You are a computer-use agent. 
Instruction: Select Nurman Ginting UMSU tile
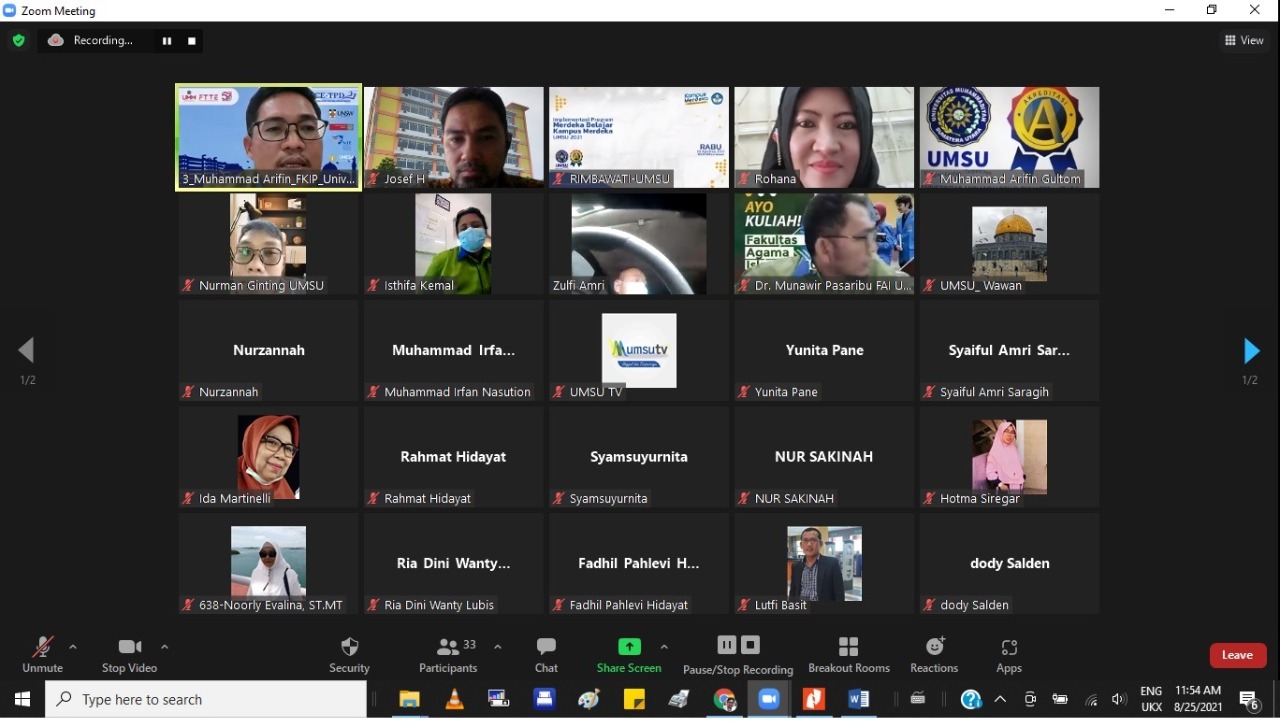point(268,244)
